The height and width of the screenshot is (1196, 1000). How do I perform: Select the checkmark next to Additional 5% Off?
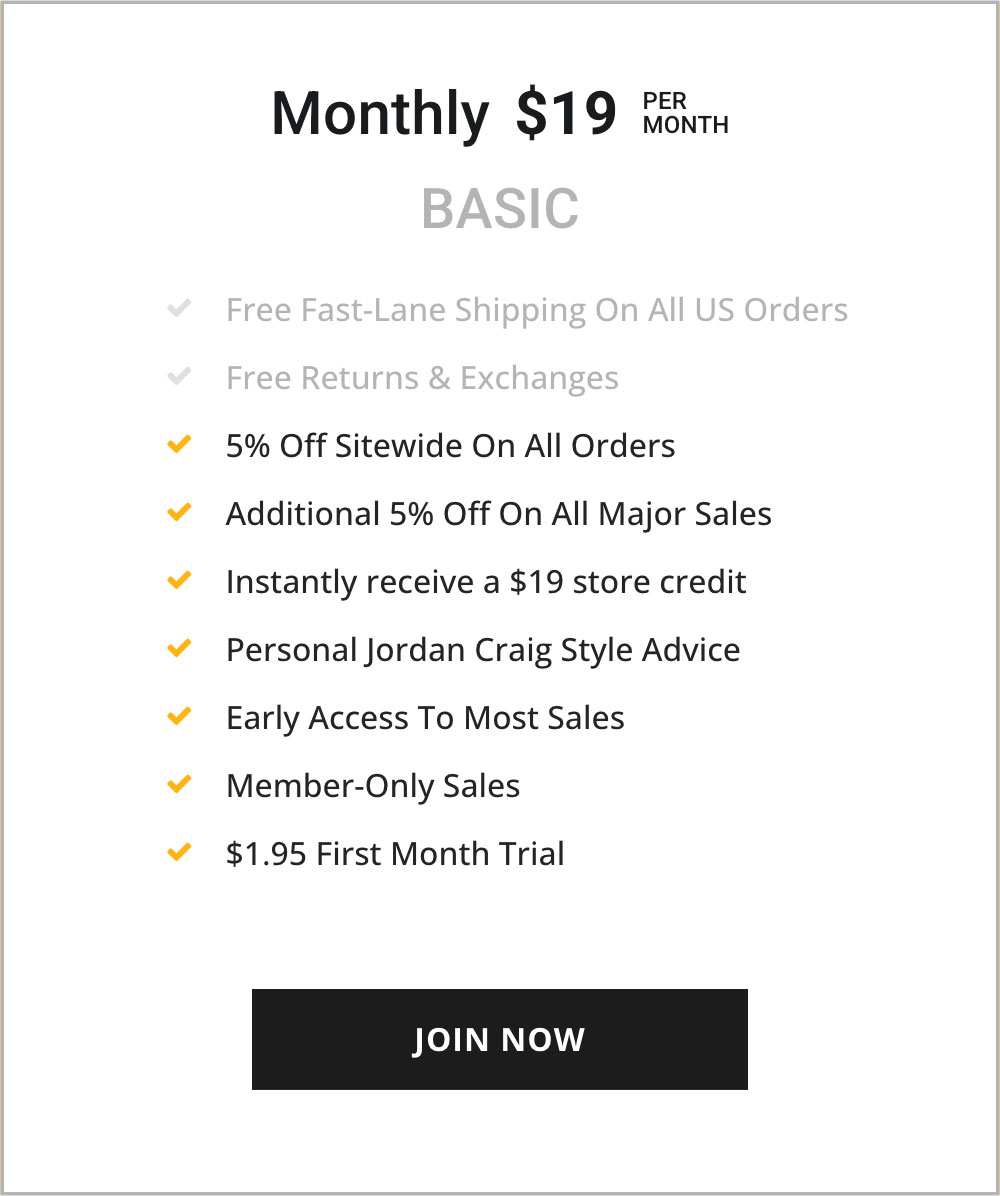[x=179, y=511]
